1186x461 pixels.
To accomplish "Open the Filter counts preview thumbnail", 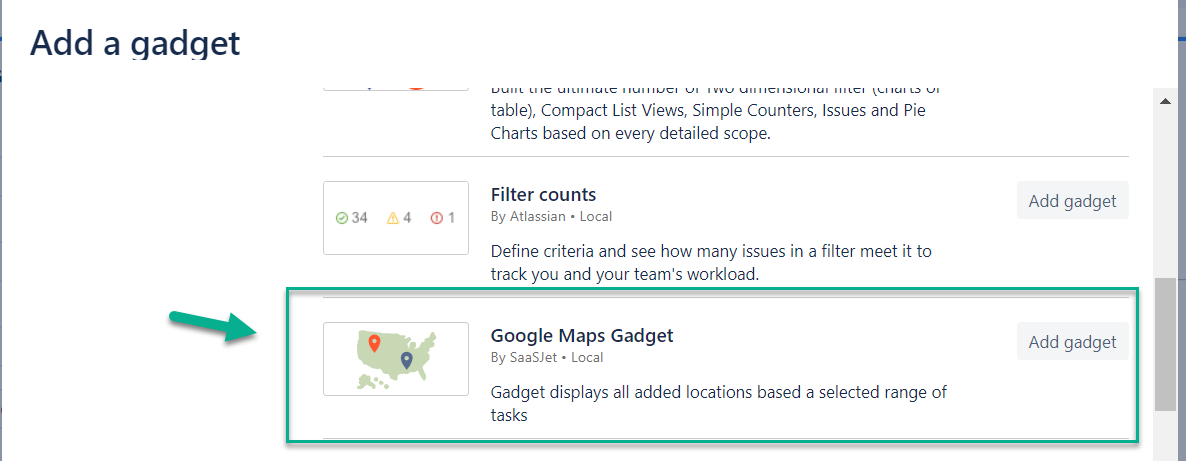I will pyautogui.click(x=396, y=218).
